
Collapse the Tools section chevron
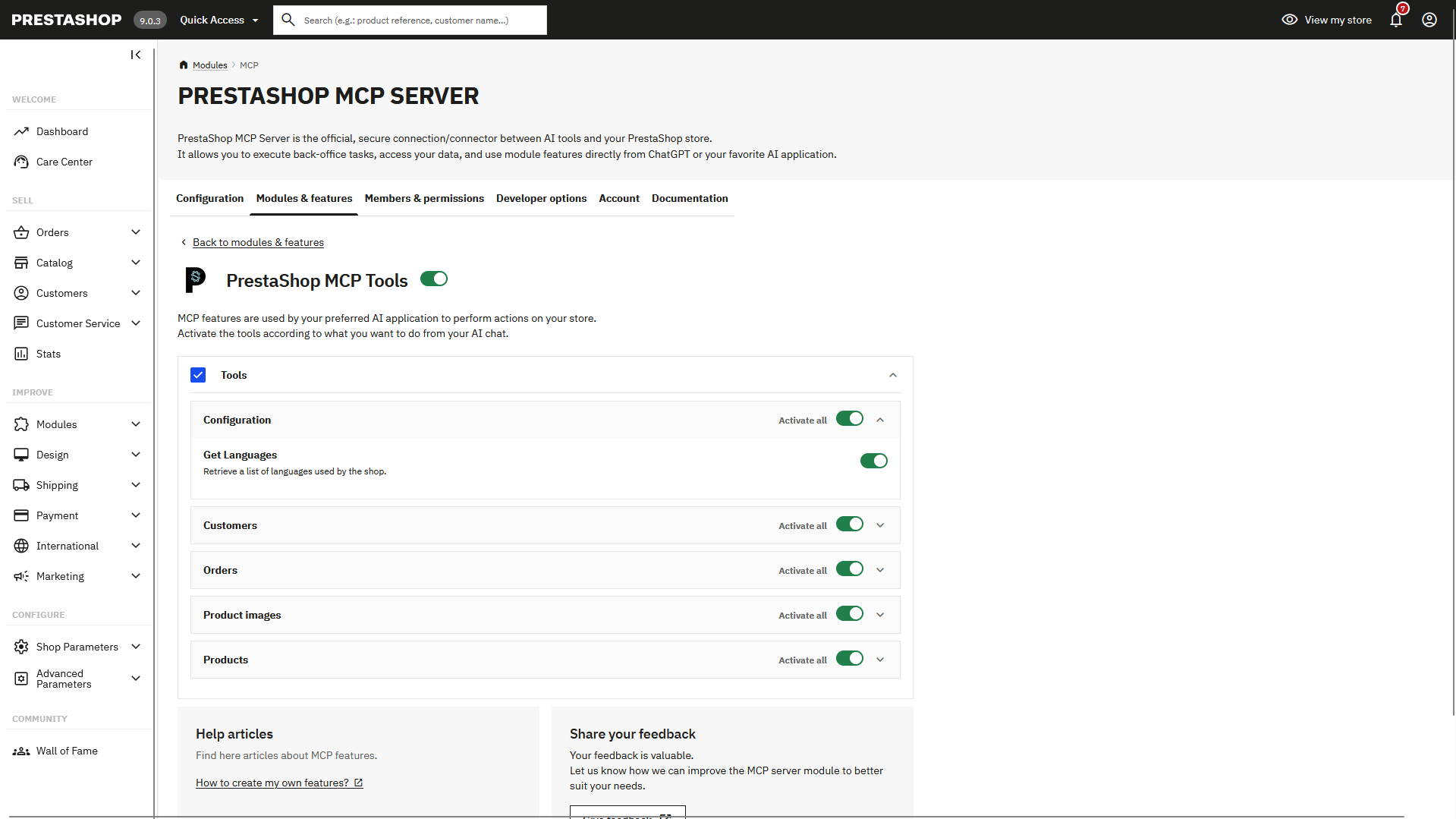coord(893,375)
